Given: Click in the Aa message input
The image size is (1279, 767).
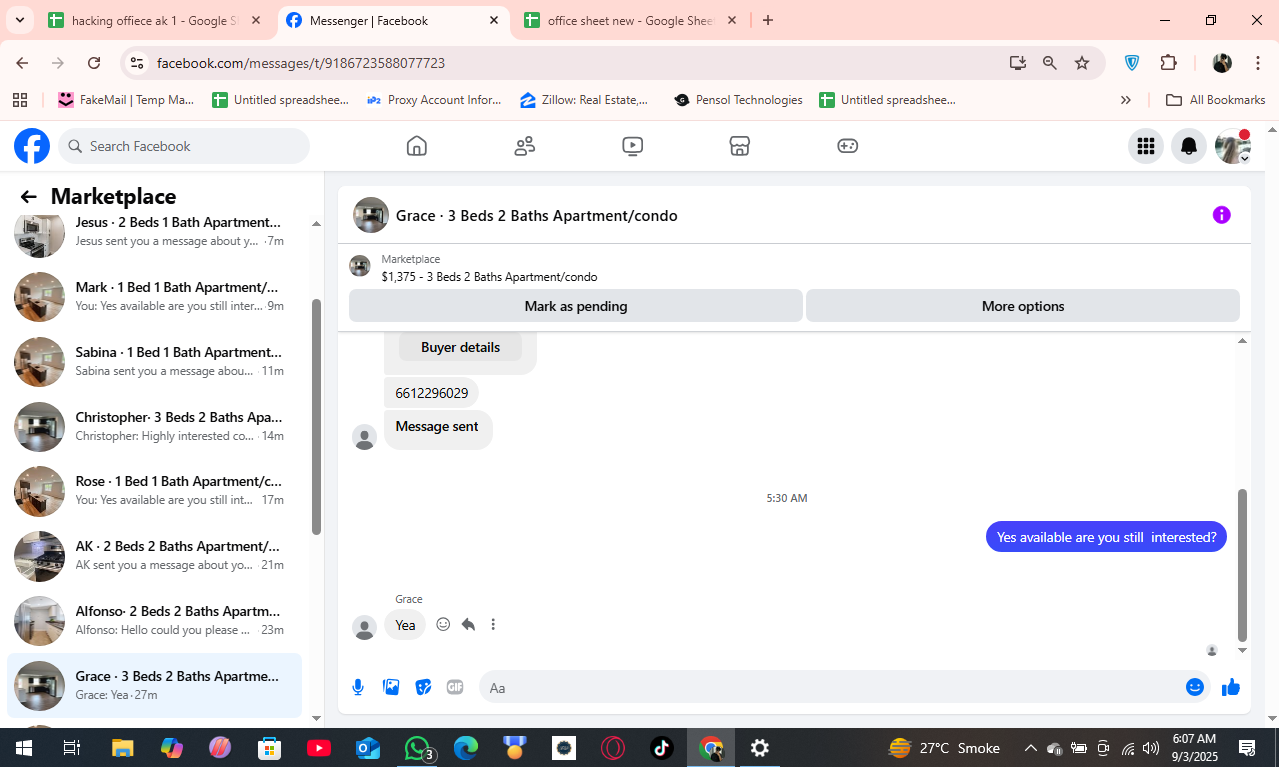Looking at the screenshot, I should tap(830, 687).
